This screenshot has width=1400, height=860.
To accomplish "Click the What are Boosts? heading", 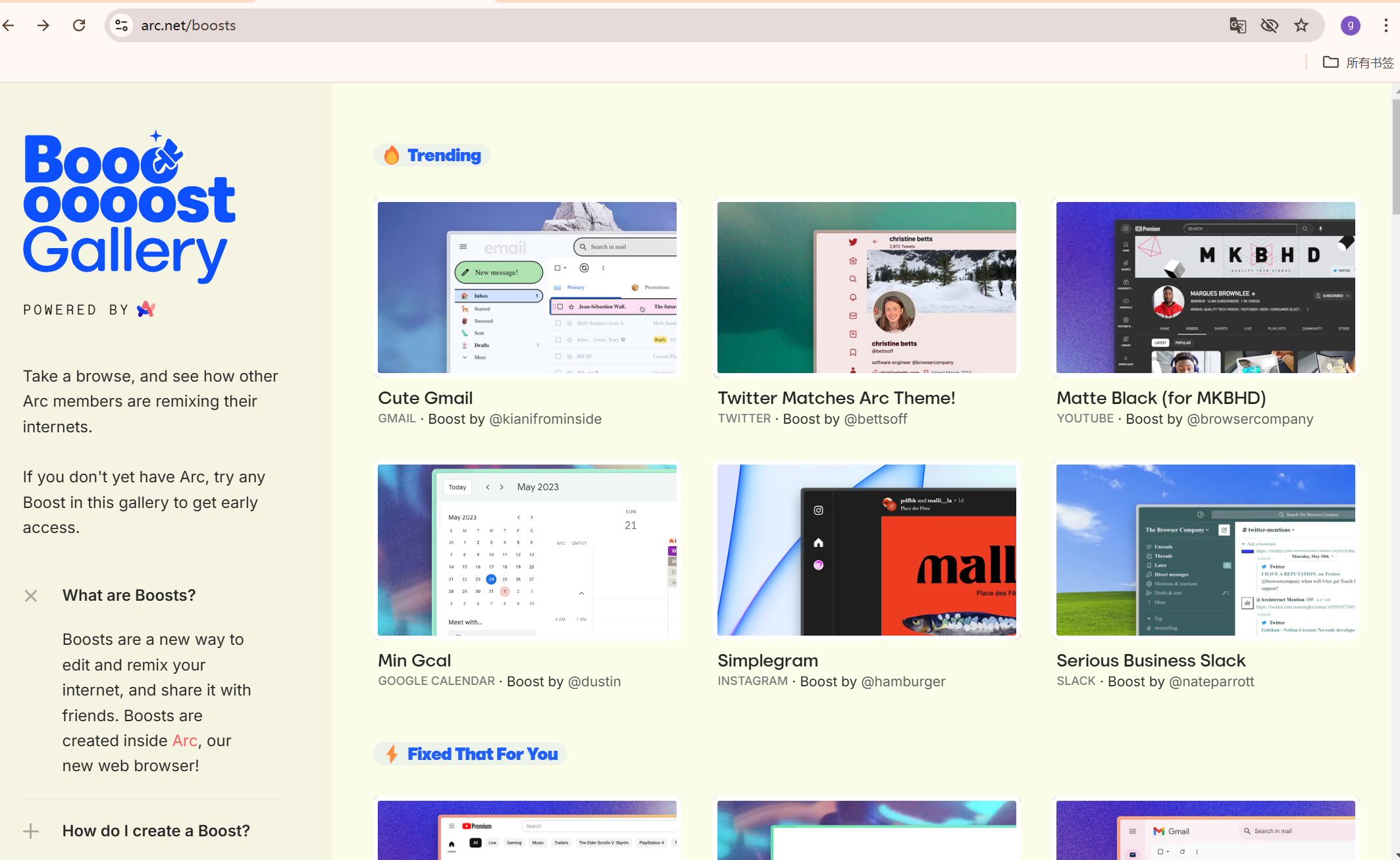I will [129, 595].
